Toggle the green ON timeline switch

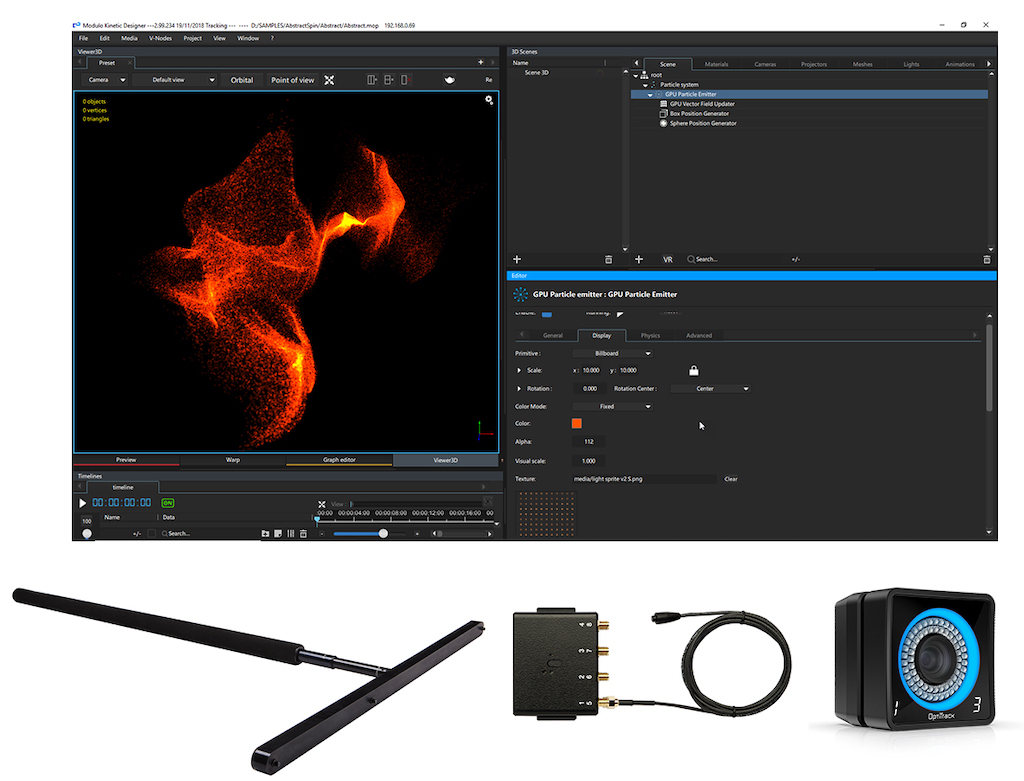(x=167, y=503)
